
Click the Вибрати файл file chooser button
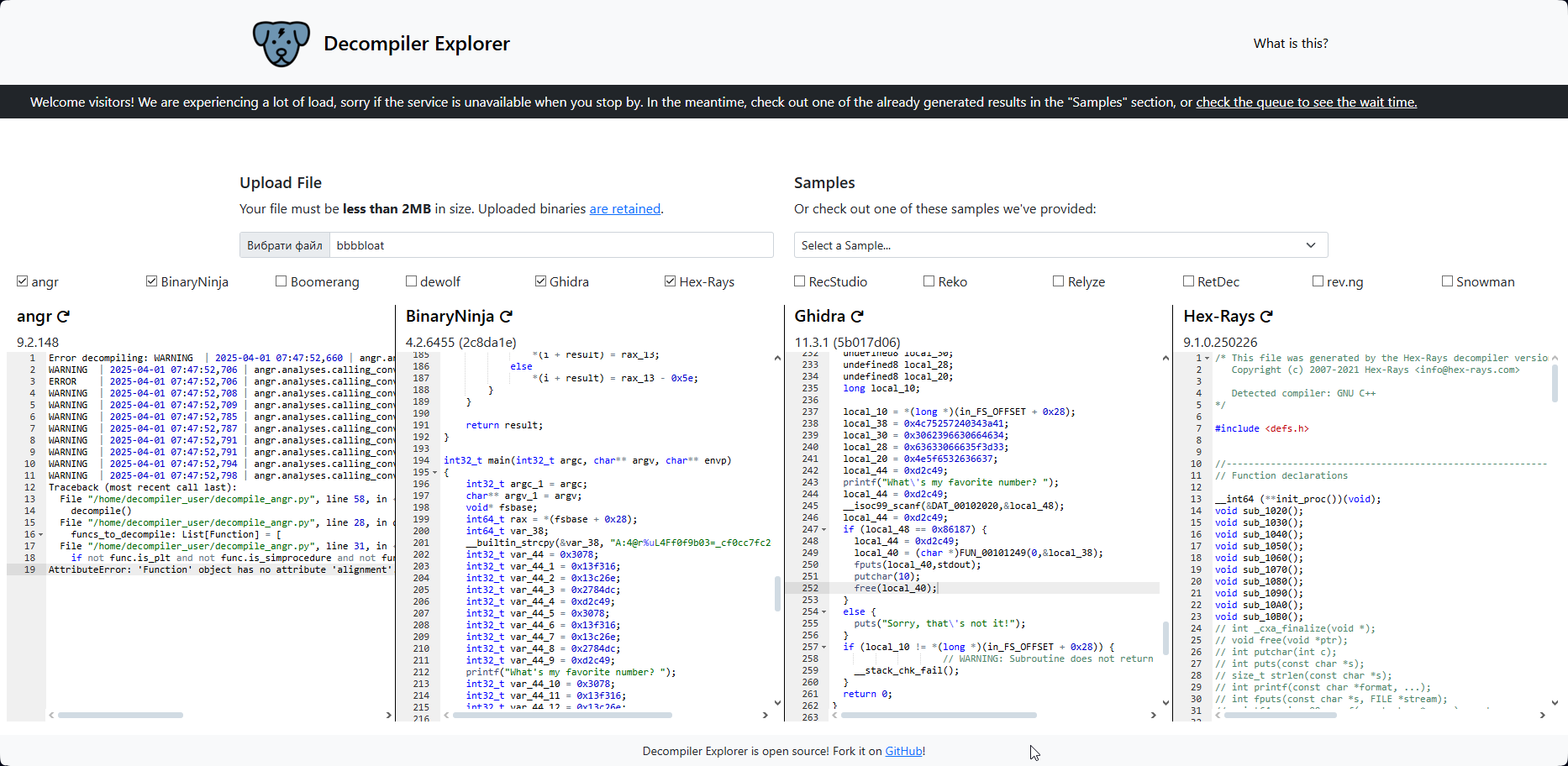point(285,245)
